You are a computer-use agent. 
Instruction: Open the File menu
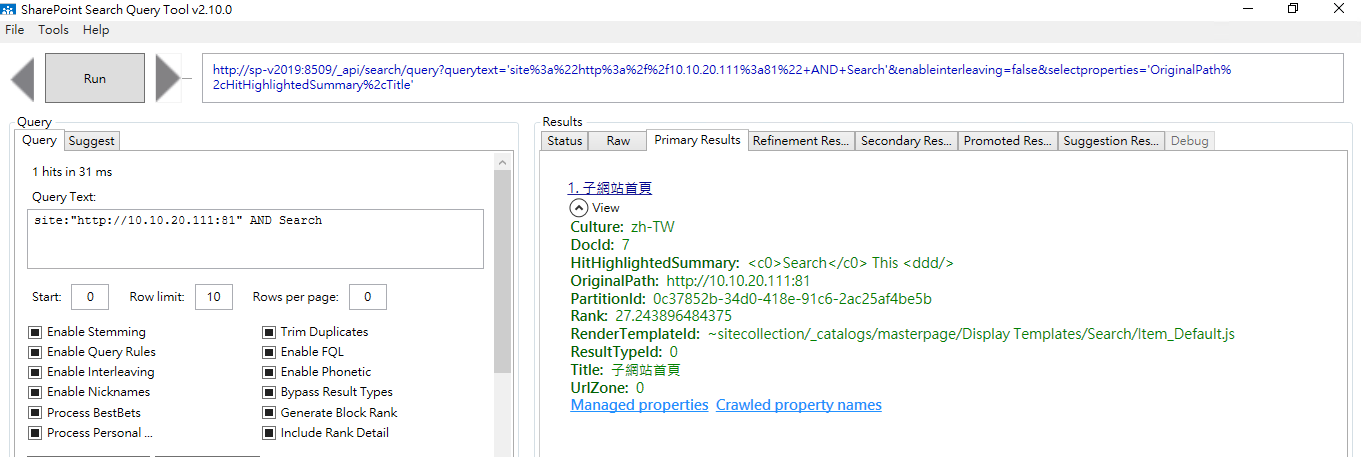tap(14, 30)
